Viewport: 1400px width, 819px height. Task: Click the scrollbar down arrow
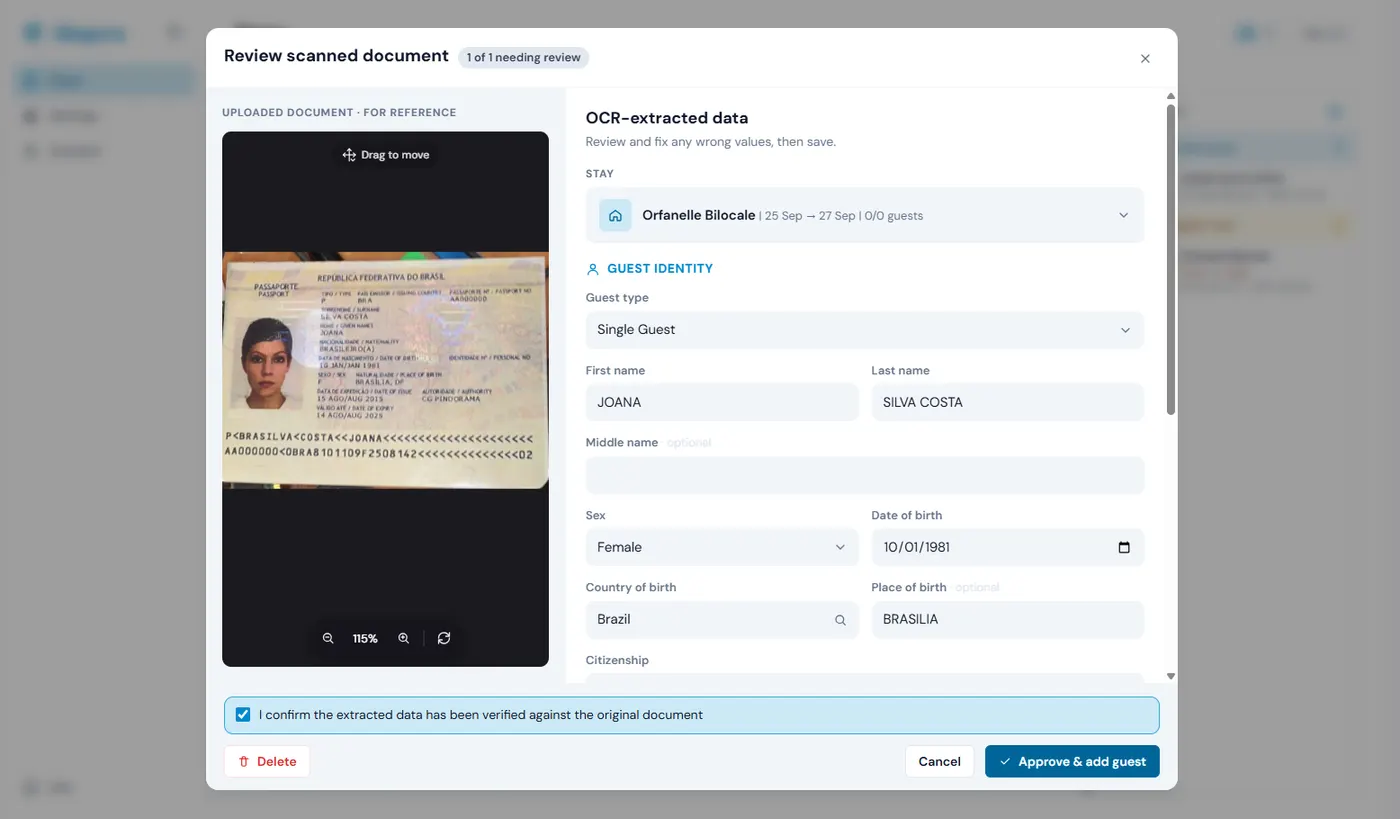[x=1171, y=676]
